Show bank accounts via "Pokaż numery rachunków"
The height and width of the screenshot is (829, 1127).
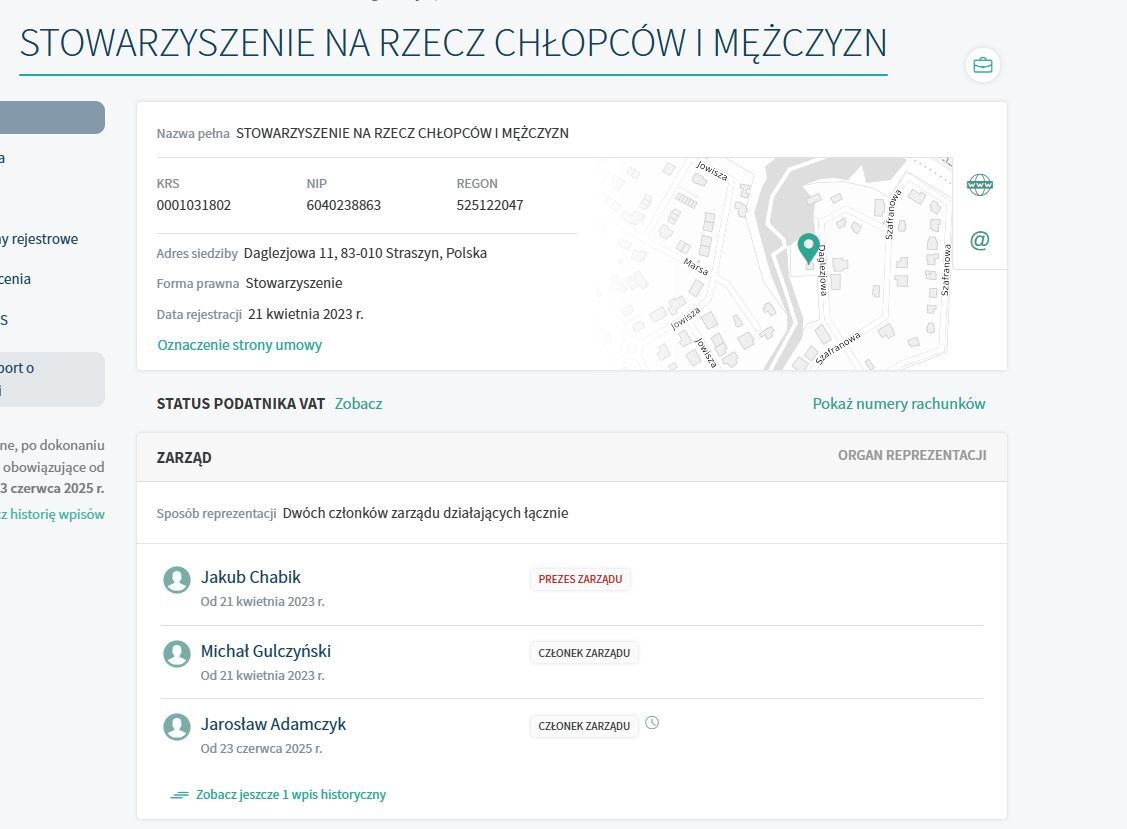click(x=898, y=404)
